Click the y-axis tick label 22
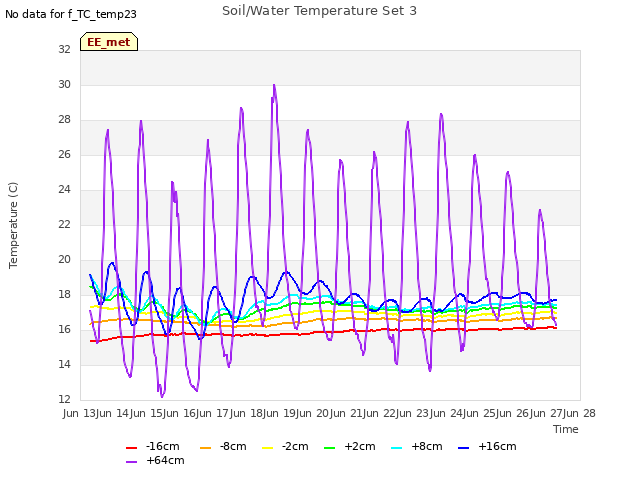 (x=64, y=224)
